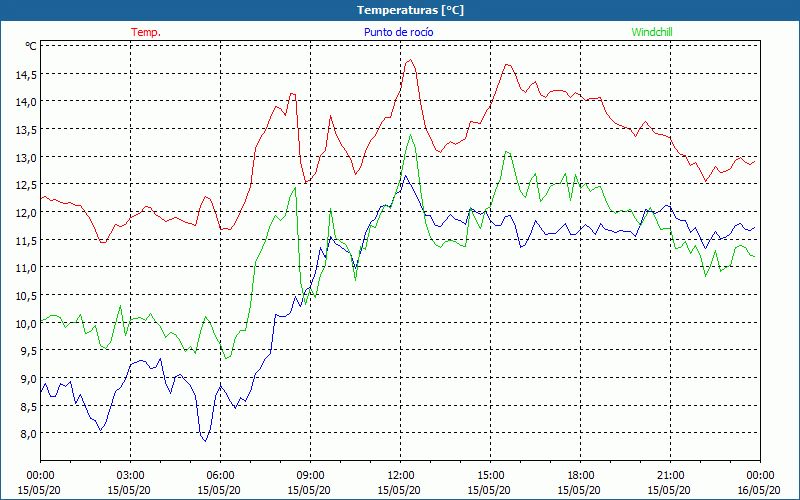Viewport: 800px width, 500px height.
Task: Click the 00:00 time label above 16/05/20
Action: tap(760, 476)
